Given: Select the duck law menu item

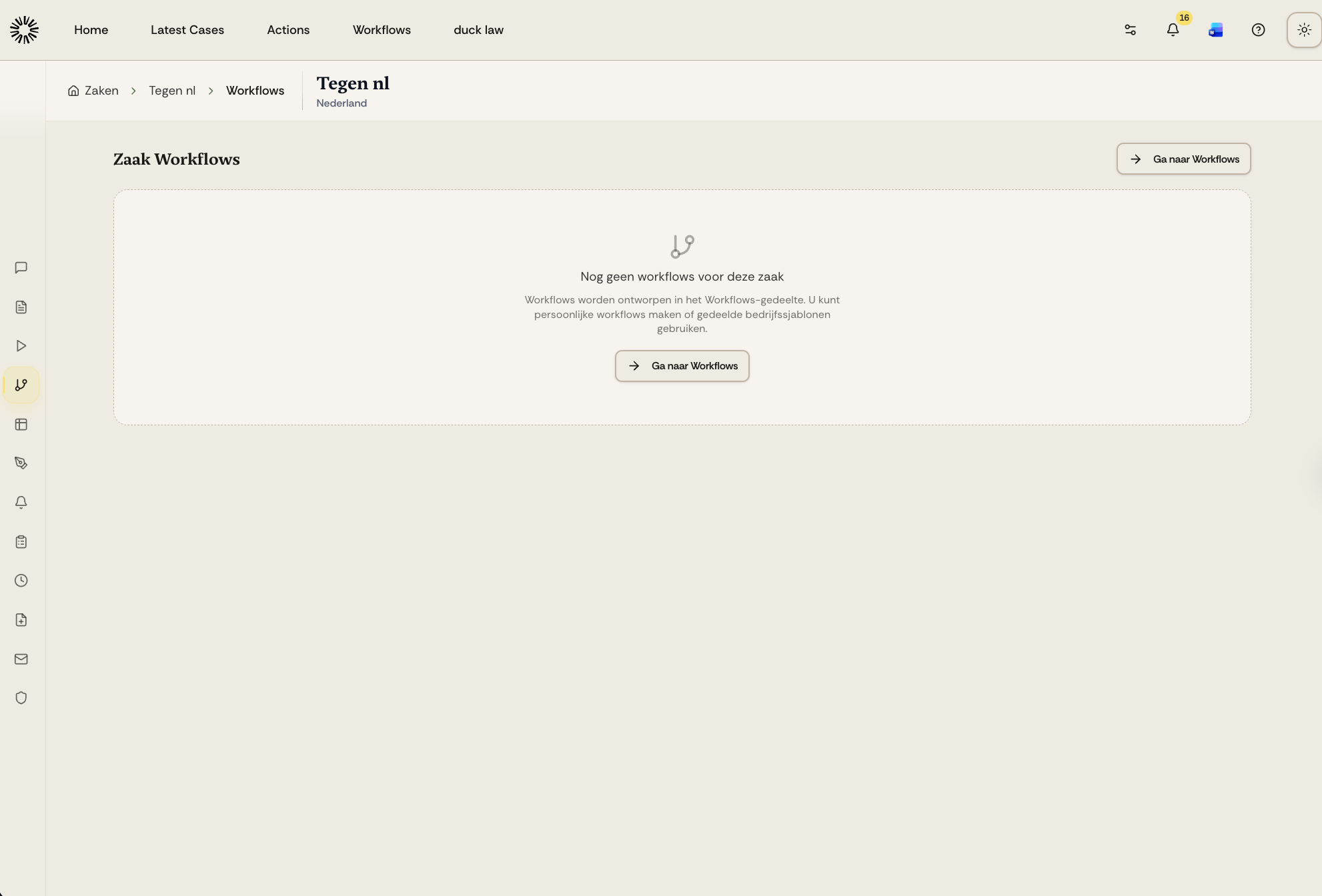Looking at the screenshot, I should (x=478, y=30).
